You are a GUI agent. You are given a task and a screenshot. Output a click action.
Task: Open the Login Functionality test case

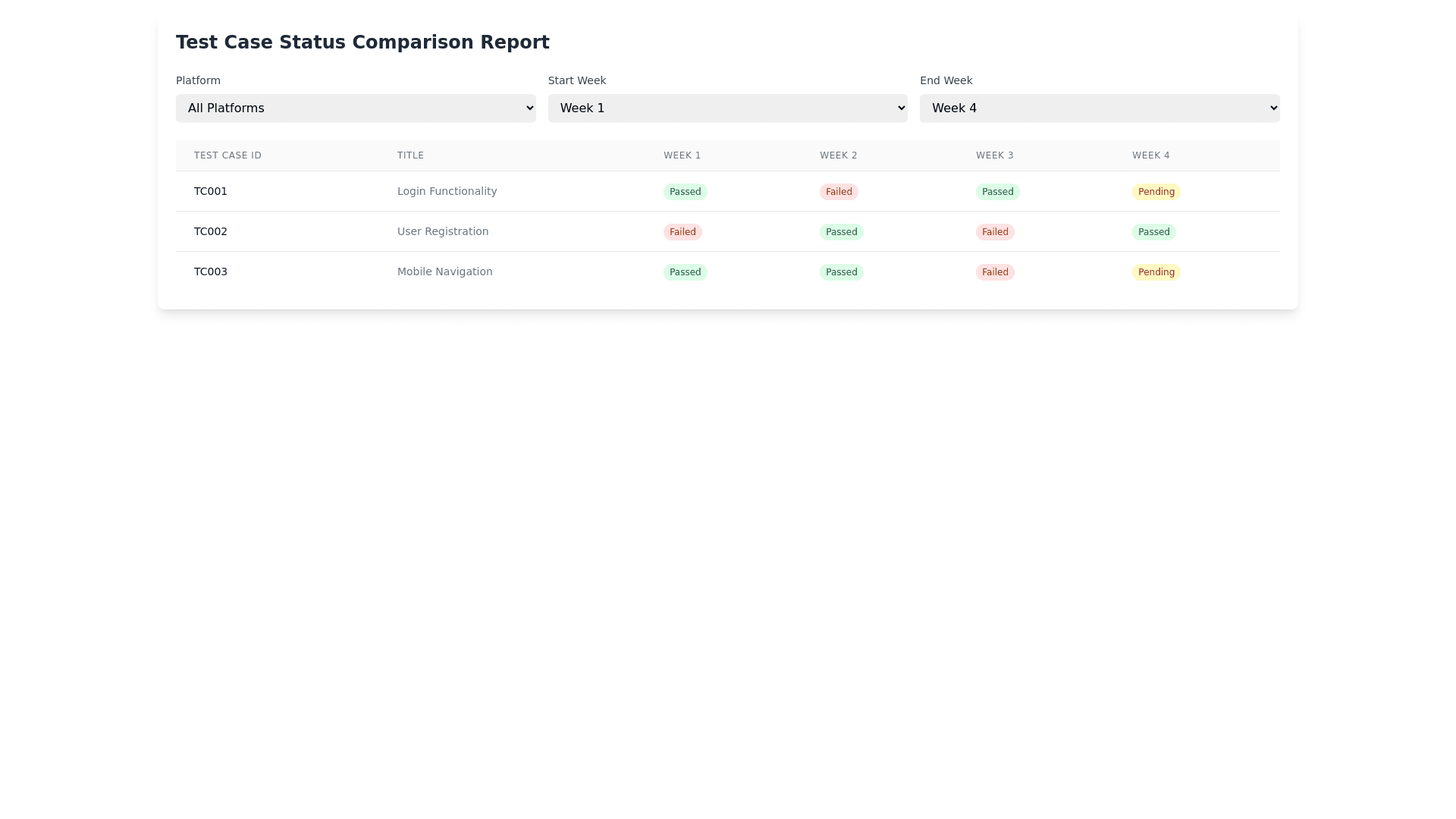coord(447,191)
